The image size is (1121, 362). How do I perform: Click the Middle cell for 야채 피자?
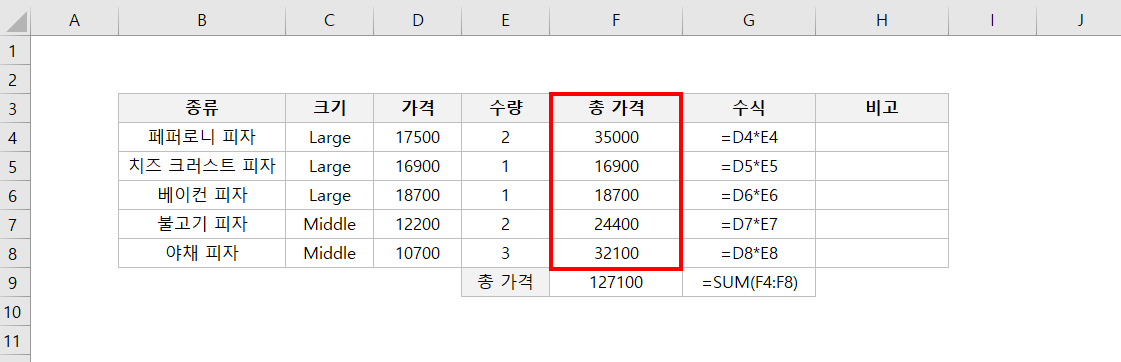click(x=329, y=253)
